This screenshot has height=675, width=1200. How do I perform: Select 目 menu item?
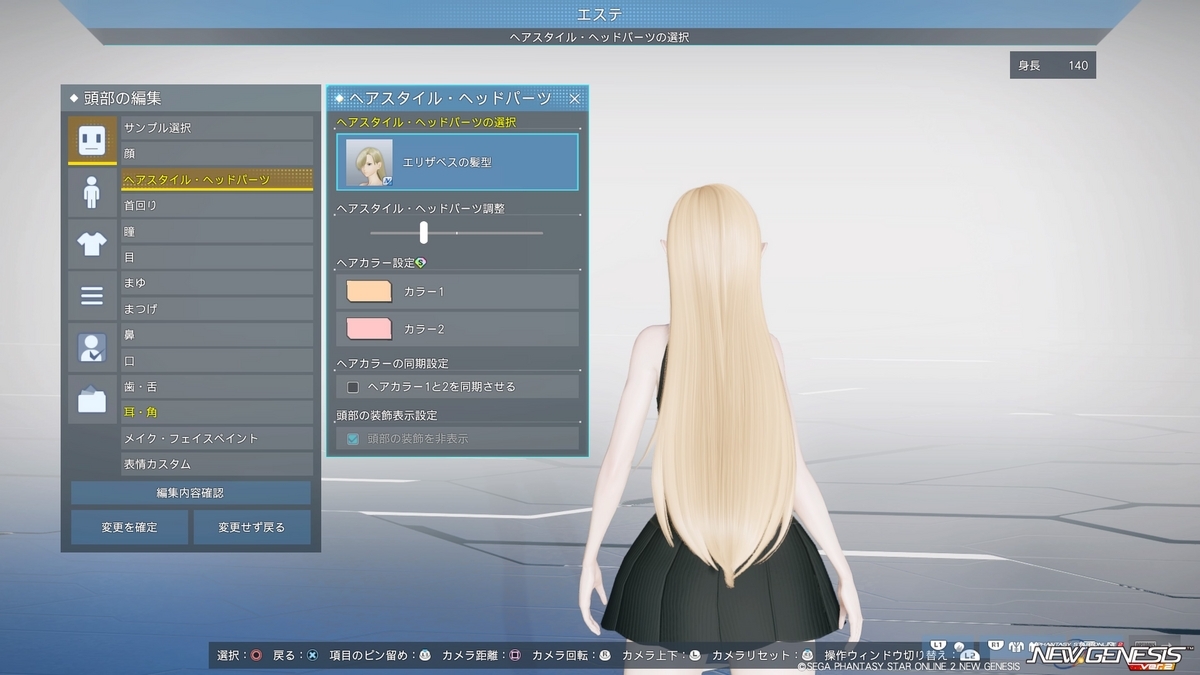point(217,257)
